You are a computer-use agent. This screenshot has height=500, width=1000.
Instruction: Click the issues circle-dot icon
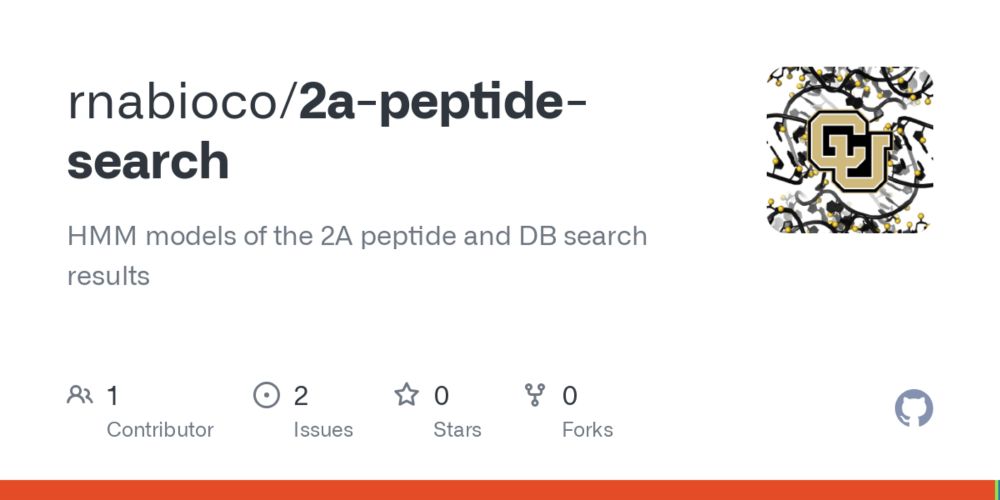tap(267, 395)
